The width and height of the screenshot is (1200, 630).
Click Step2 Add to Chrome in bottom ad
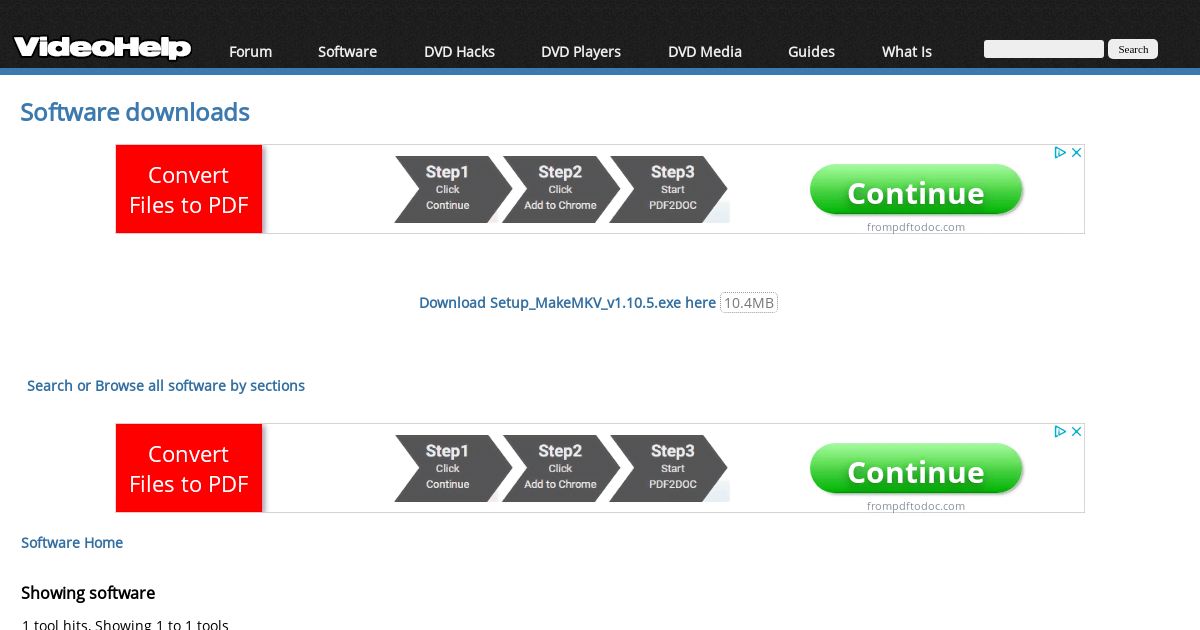[560, 468]
